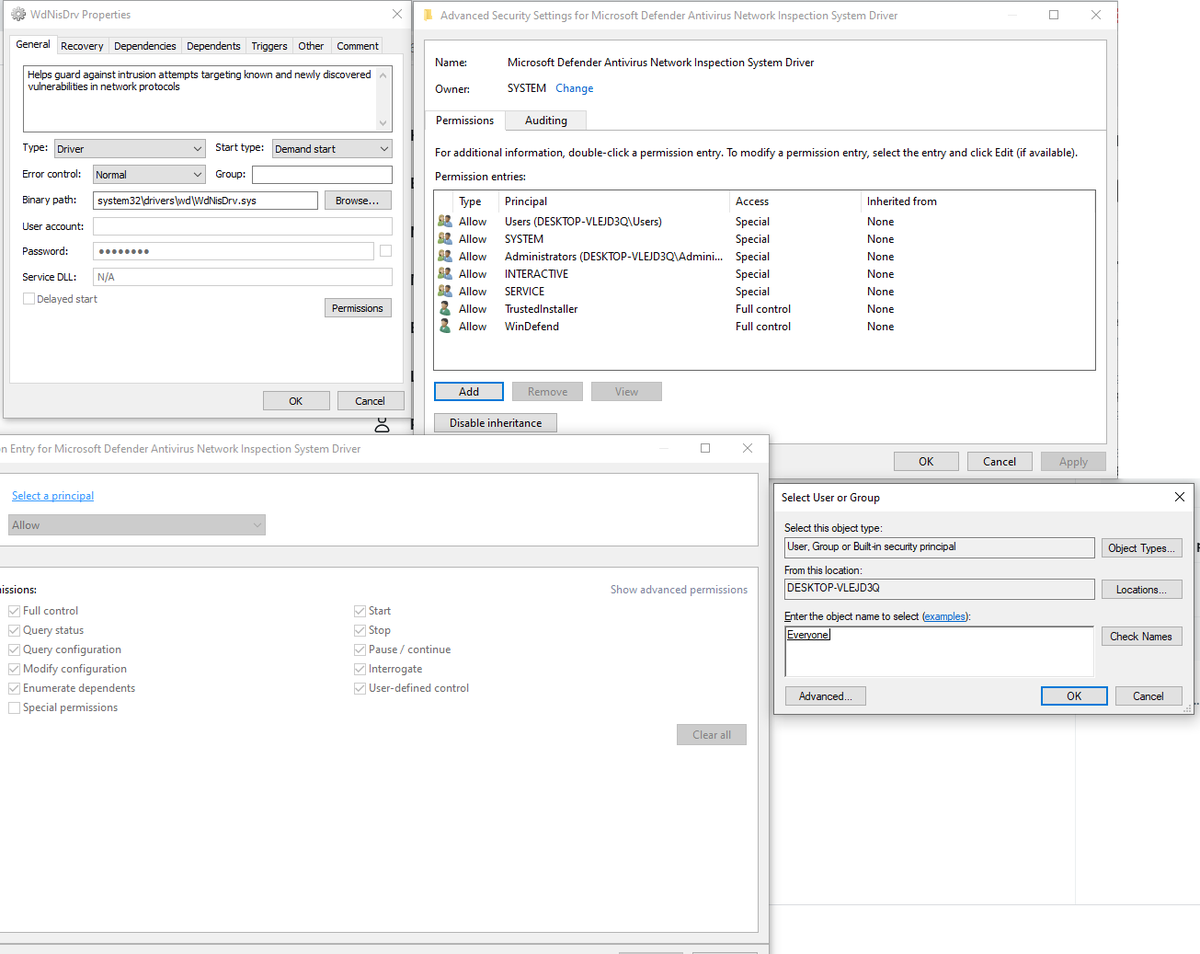Toggle the Enumerate dependents checkbox
Viewport: 1200px width, 954px height.
click(x=14, y=688)
